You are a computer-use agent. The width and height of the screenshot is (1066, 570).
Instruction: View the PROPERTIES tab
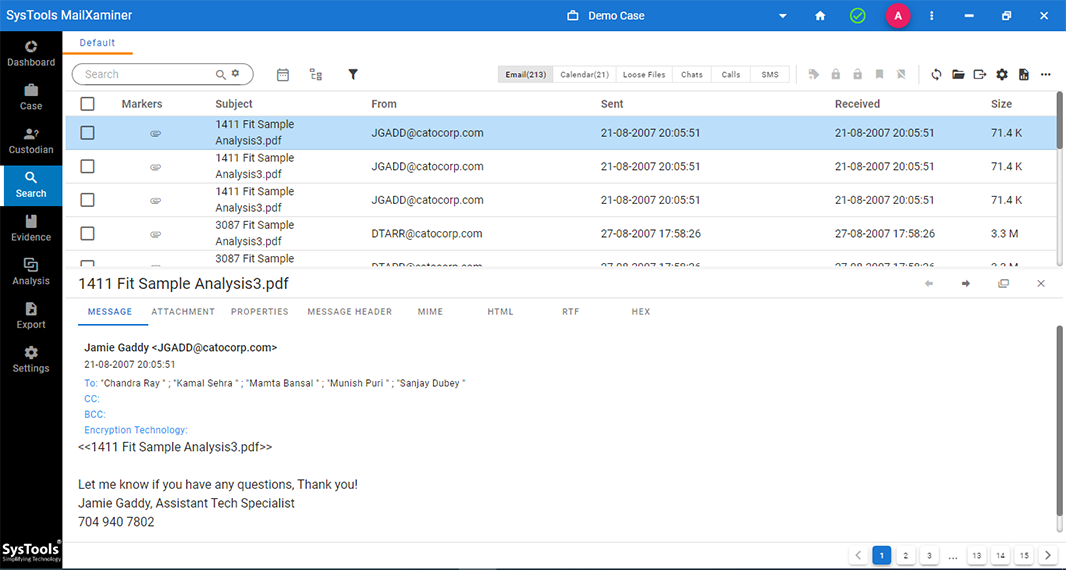coord(260,312)
